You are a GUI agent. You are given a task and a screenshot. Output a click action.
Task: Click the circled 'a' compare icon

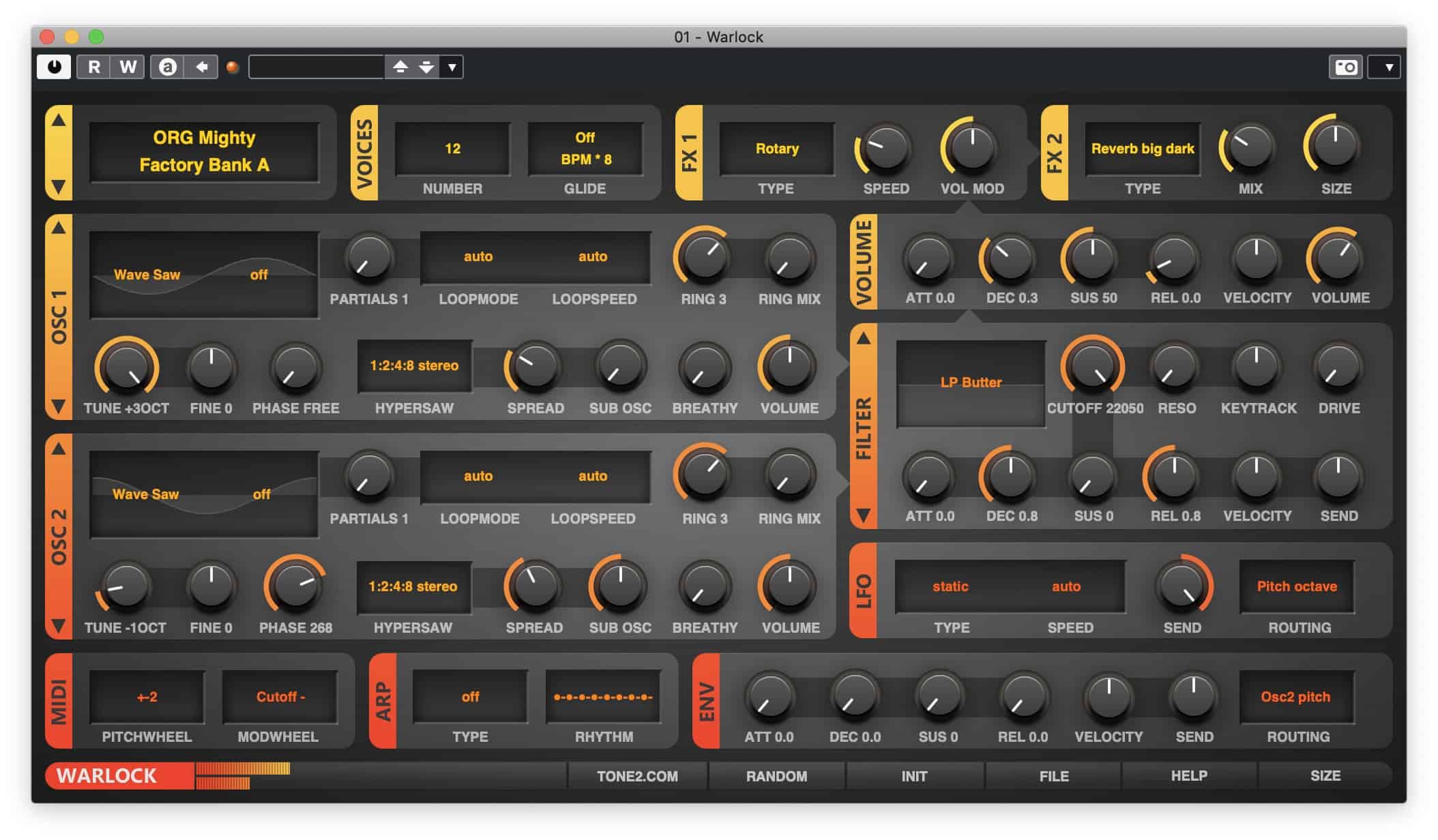[x=167, y=67]
